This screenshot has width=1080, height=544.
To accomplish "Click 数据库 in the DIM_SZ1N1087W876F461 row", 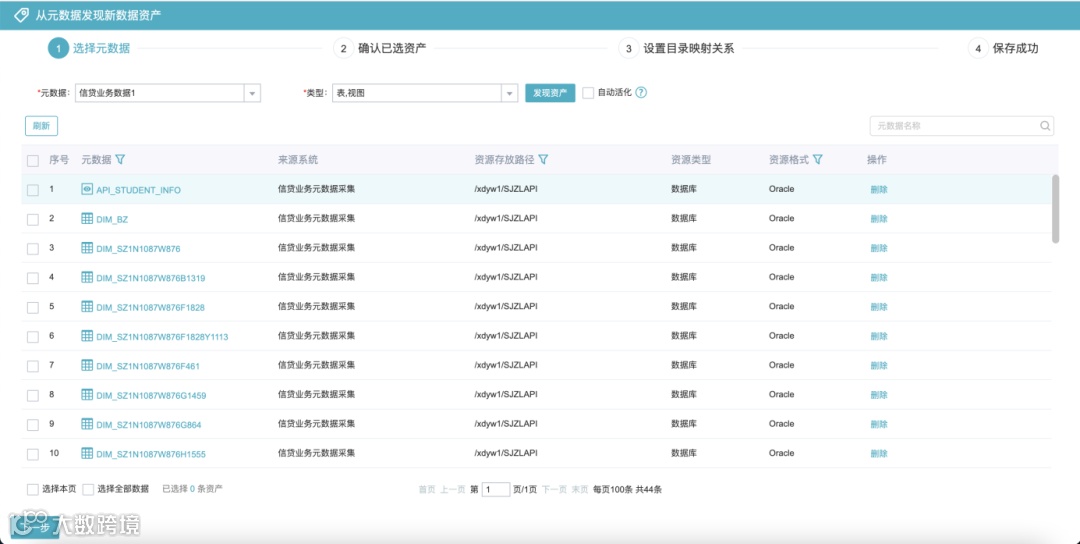I will point(684,365).
